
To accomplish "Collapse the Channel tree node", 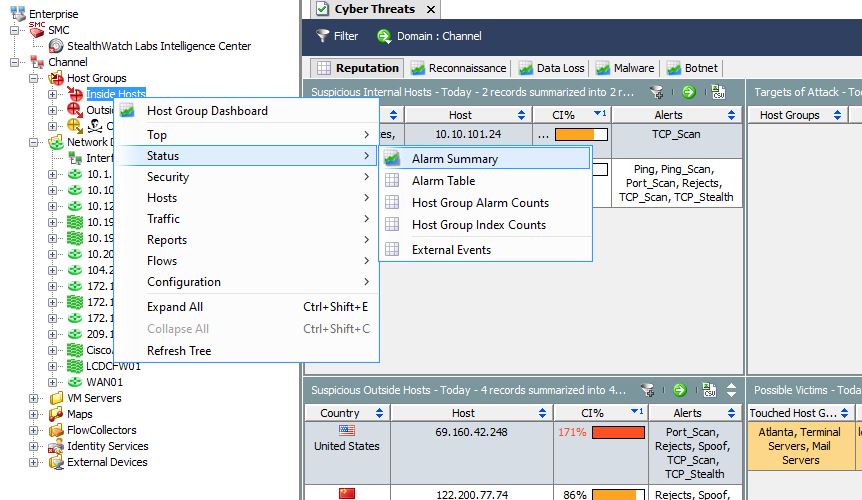I will (14, 62).
